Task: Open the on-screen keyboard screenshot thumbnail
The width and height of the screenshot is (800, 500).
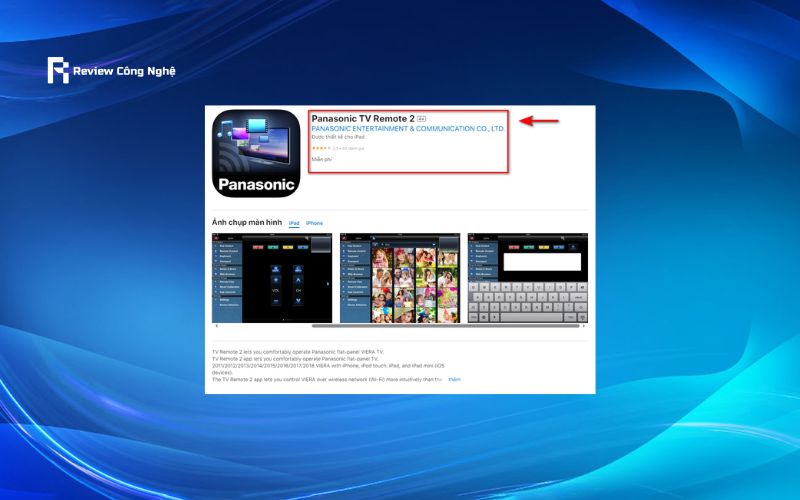Action: 528,278
